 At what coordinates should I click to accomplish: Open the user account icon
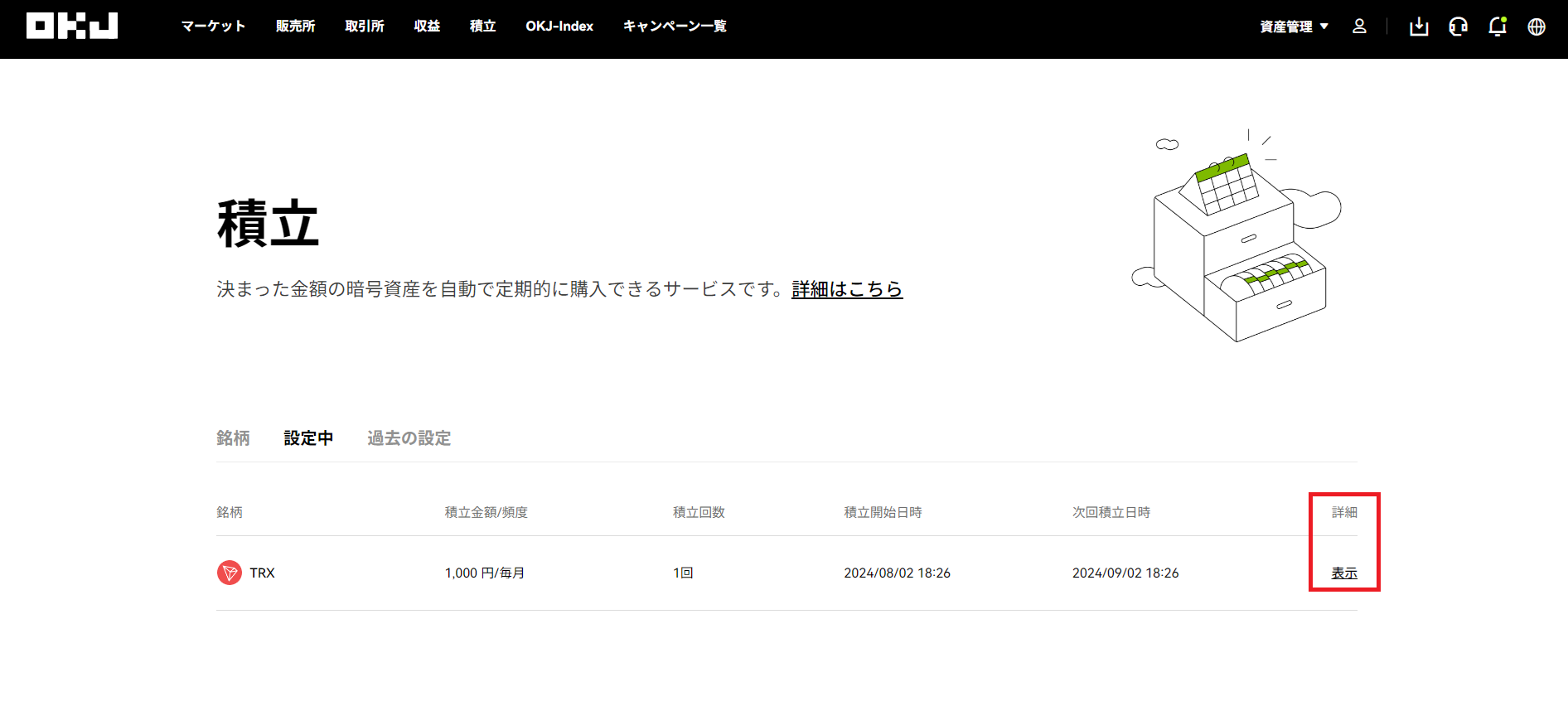[1359, 27]
